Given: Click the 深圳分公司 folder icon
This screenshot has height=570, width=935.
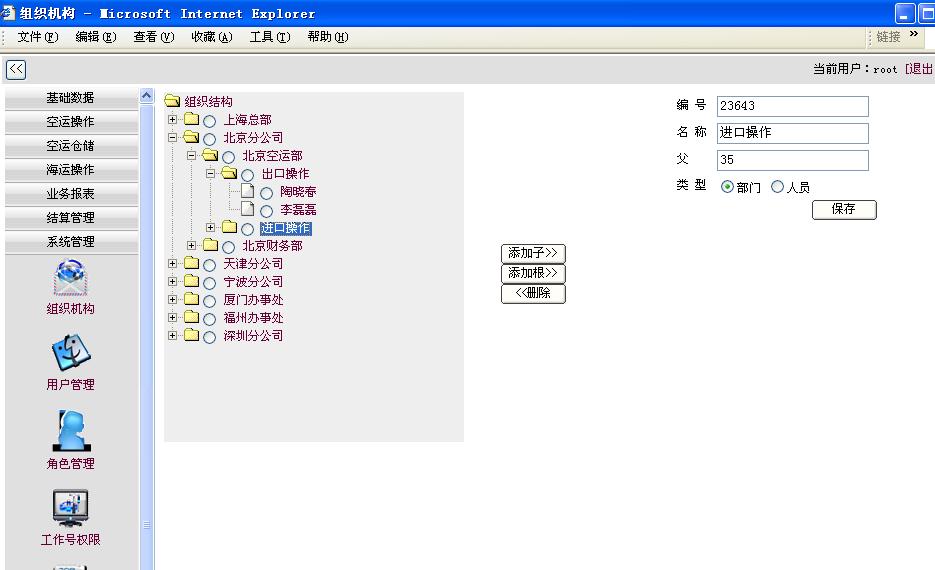Looking at the screenshot, I should tap(191, 334).
